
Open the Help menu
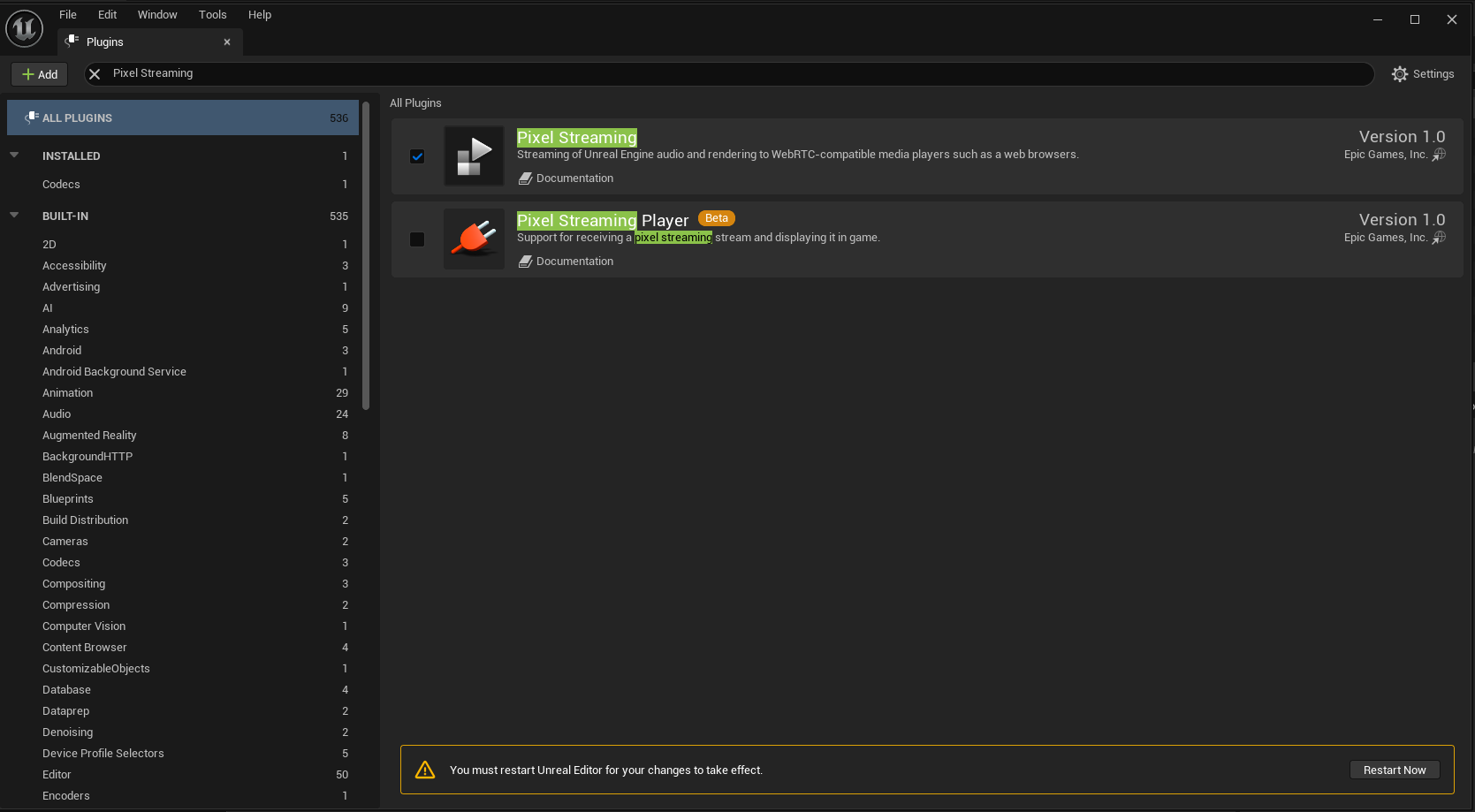pyautogui.click(x=260, y=15)
